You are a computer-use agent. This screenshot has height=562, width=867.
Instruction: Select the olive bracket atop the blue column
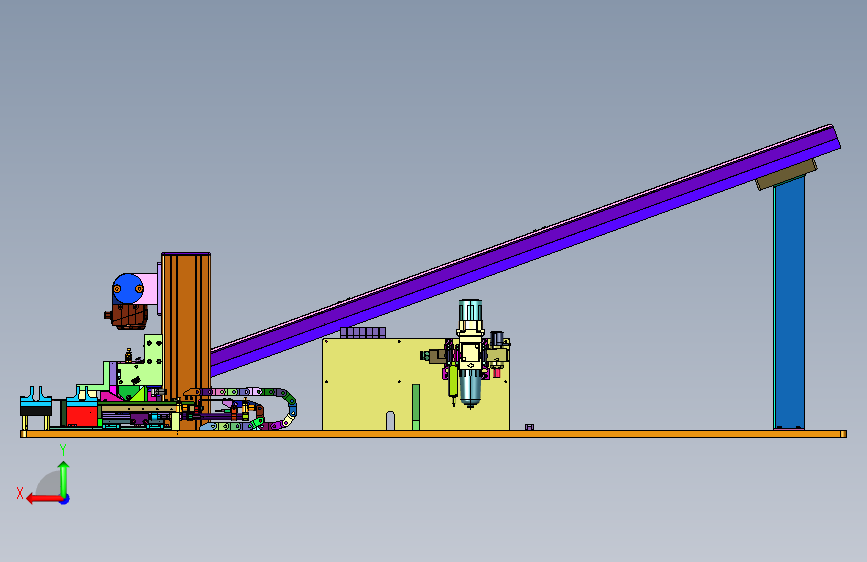[x=786, y=174]
